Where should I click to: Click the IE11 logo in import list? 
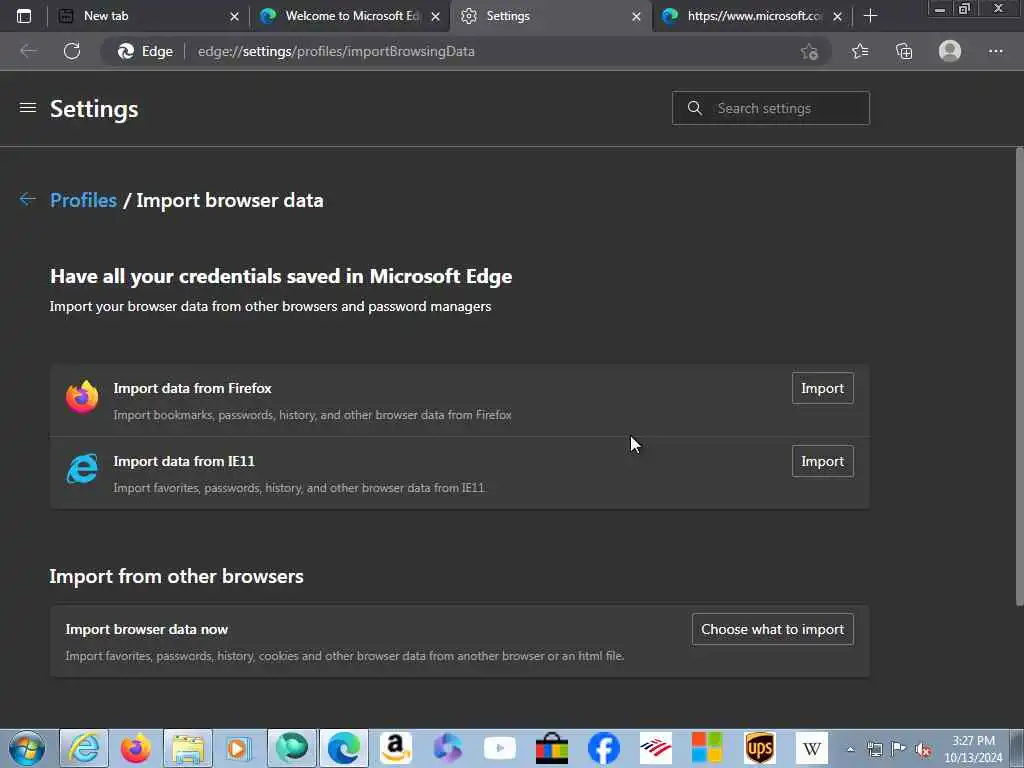click(82, 469)
